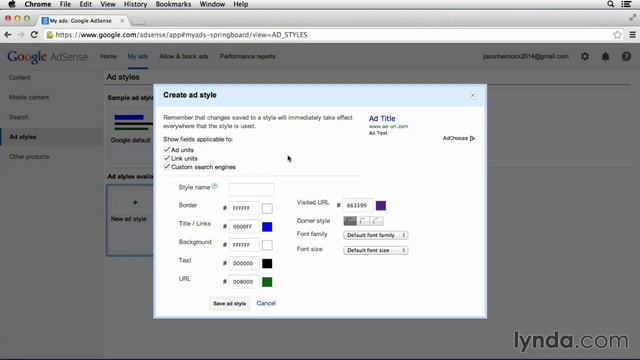Viewport: 640px width, 360px height.
Task: Open the Apple menu
Action: [x=12, y=4]
